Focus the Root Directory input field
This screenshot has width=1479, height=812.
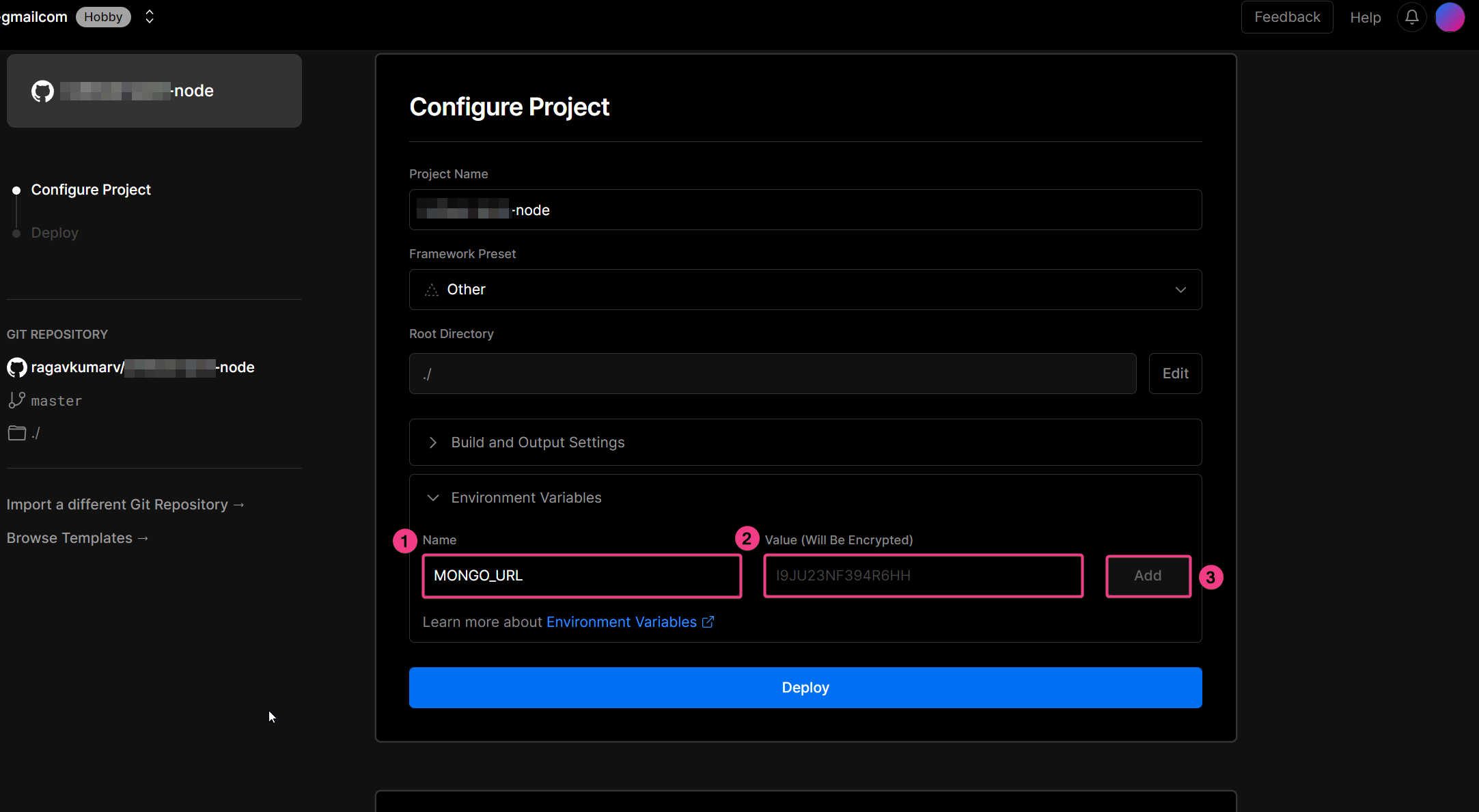772,374
